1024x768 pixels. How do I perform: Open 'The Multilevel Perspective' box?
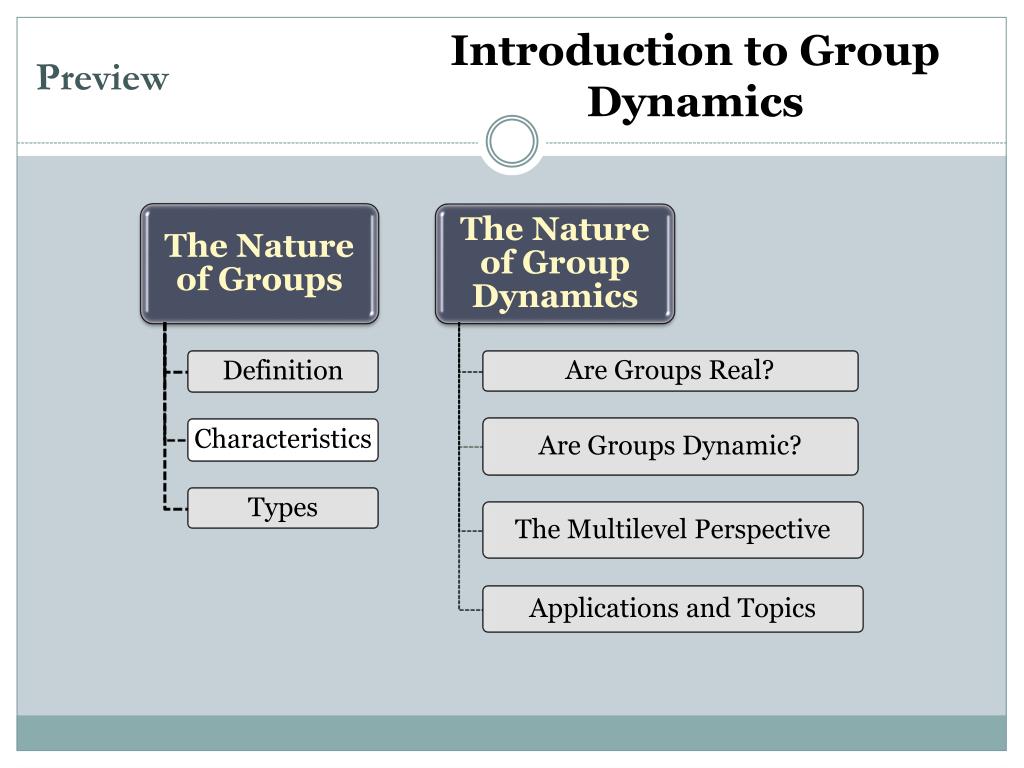673,530
